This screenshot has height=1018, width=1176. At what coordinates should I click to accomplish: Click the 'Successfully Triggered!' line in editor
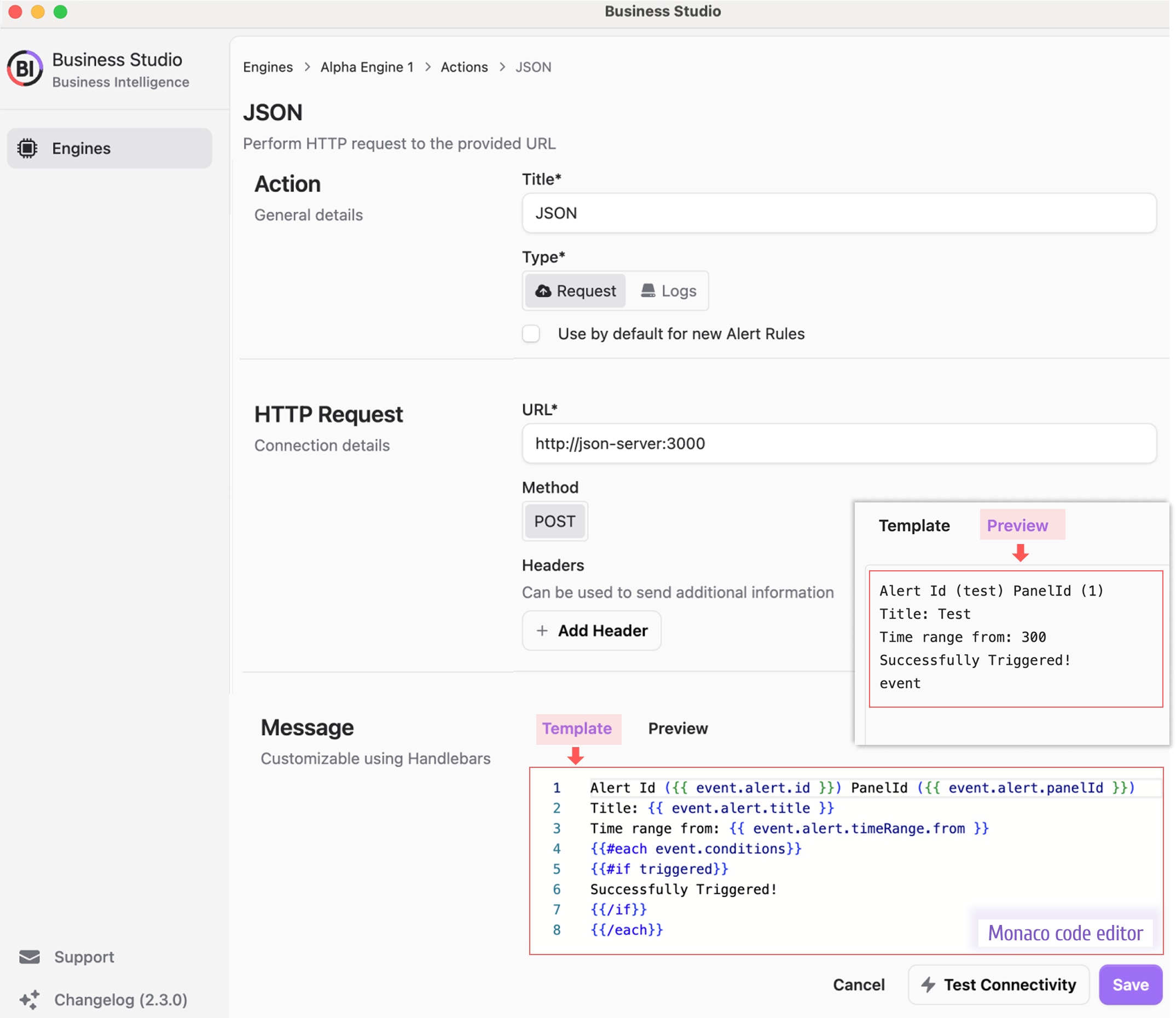pos(683,889)
